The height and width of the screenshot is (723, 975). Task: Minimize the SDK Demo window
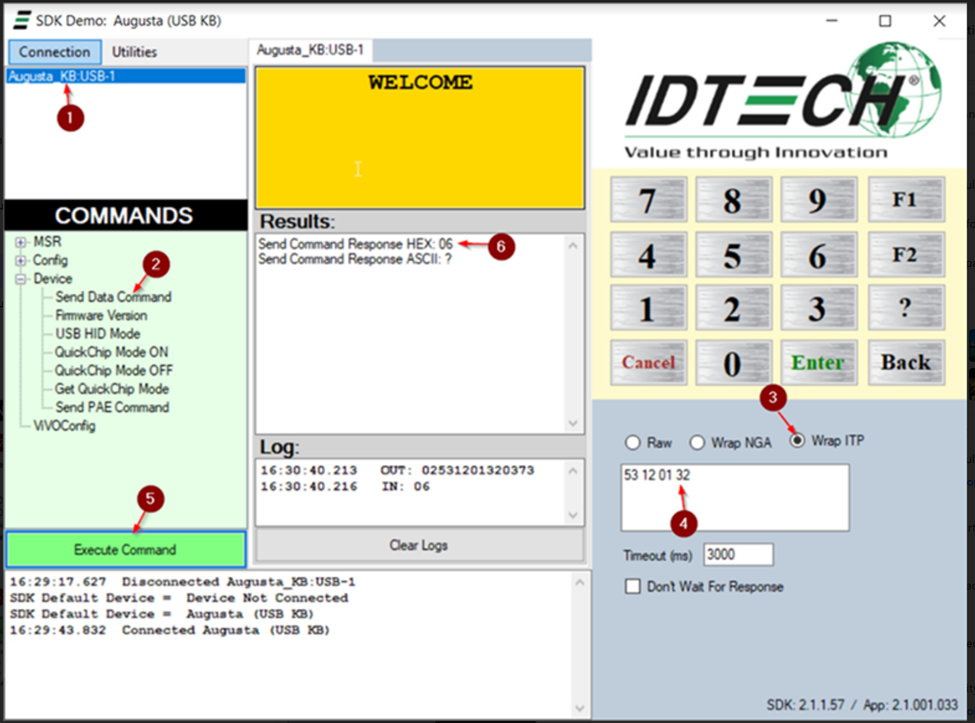[831, 21]
